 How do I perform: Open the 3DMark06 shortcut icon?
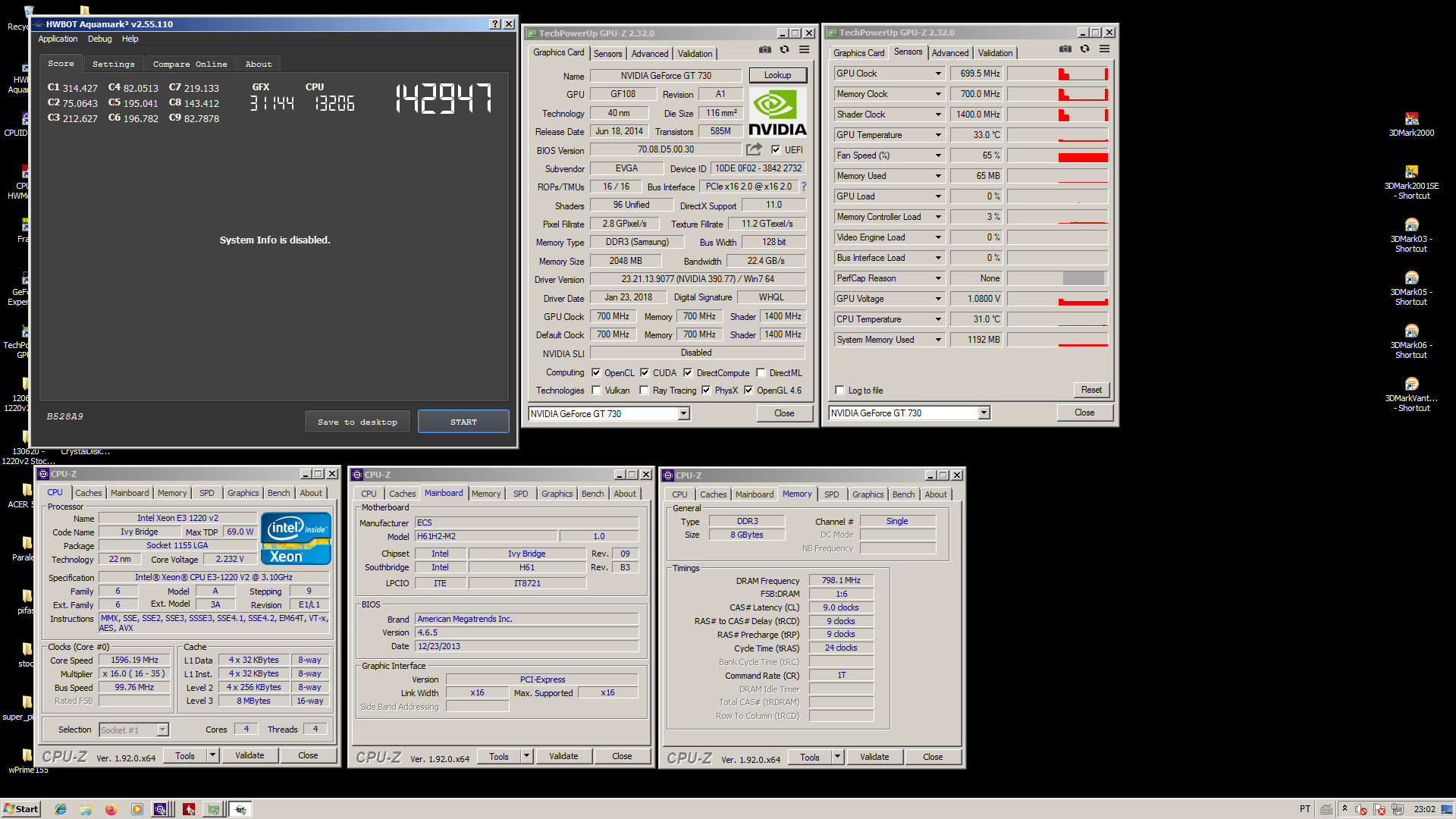[1411, 341]
